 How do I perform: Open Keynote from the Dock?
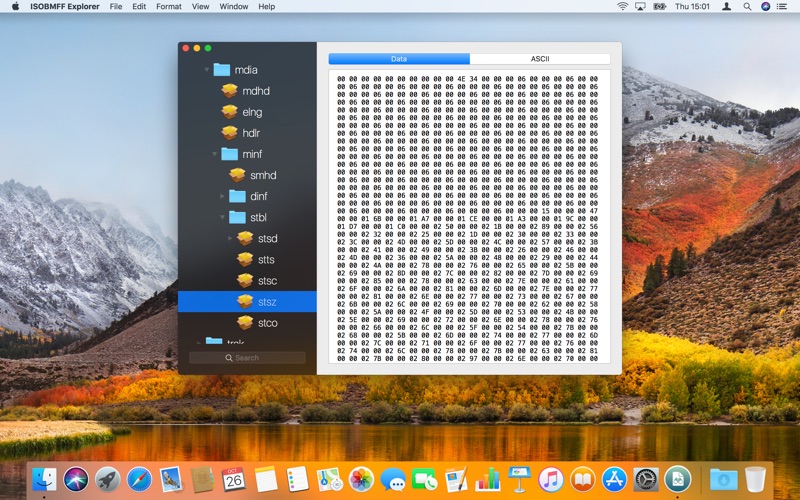pyautogui.click(x=519, y=480)
